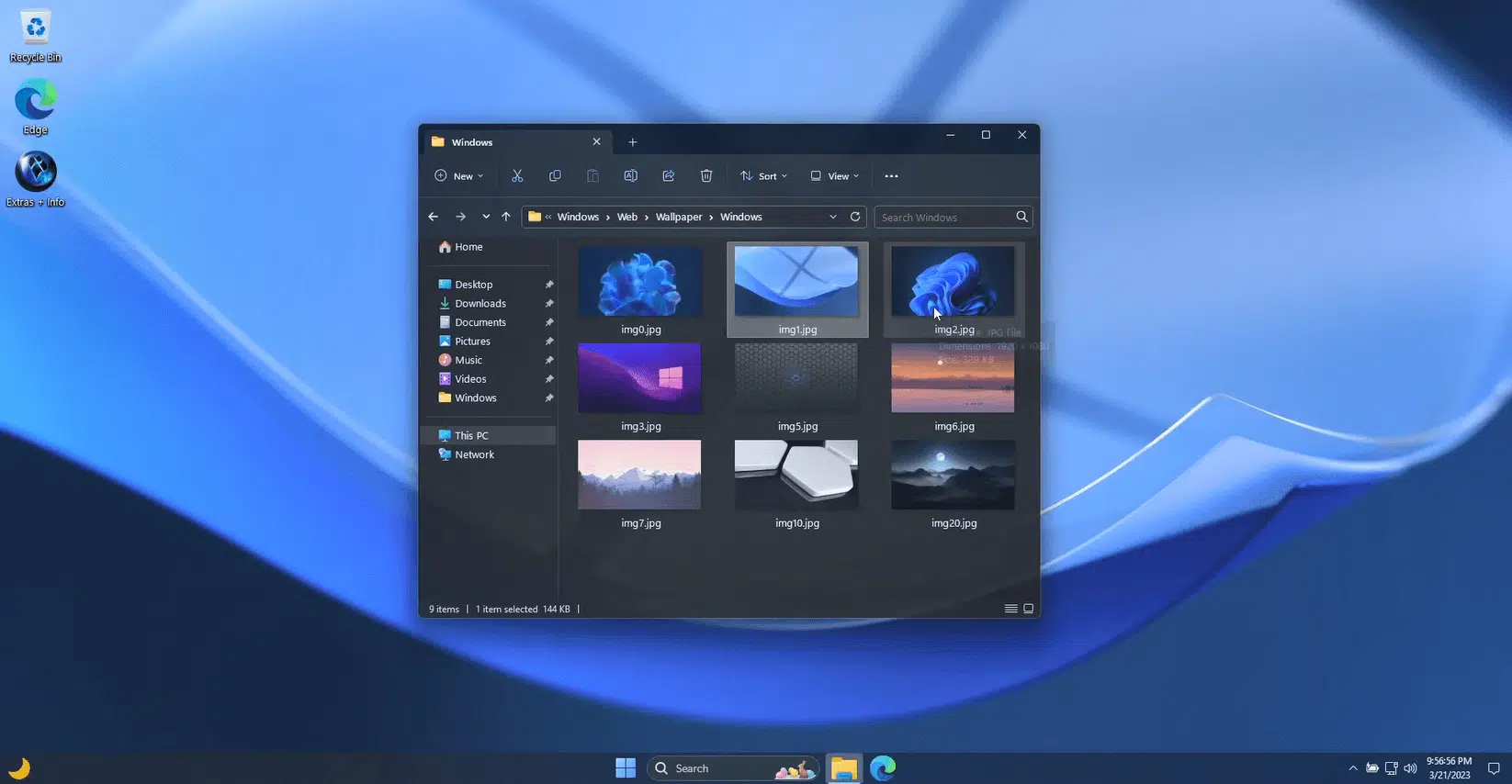Image resolution: width=1512 pixels, height=784 pixels.
Task: Click the Rename icon in toolbar
Action: point(630,176)
